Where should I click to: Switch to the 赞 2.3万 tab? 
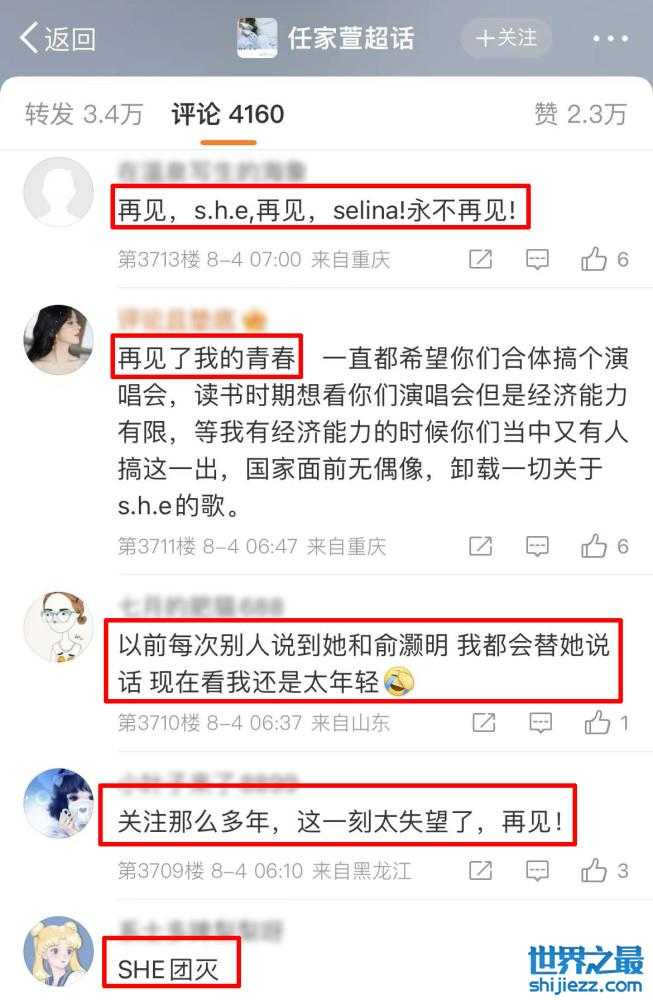coord(580,114)
